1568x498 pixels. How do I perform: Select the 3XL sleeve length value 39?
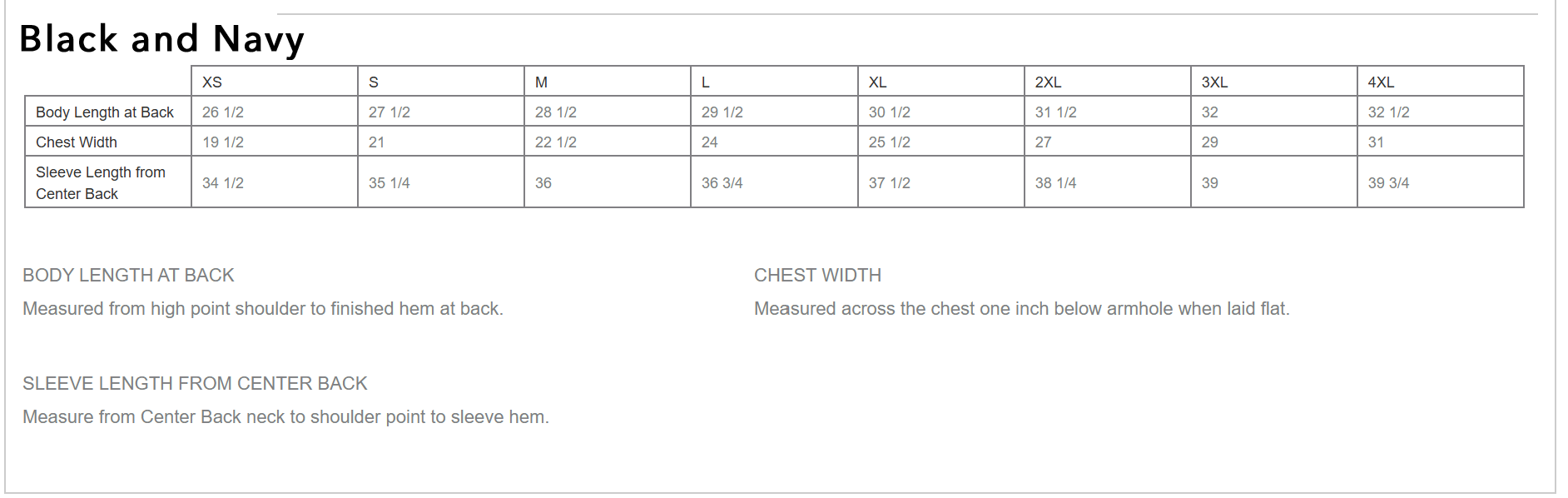click(x=1209, y=183)
